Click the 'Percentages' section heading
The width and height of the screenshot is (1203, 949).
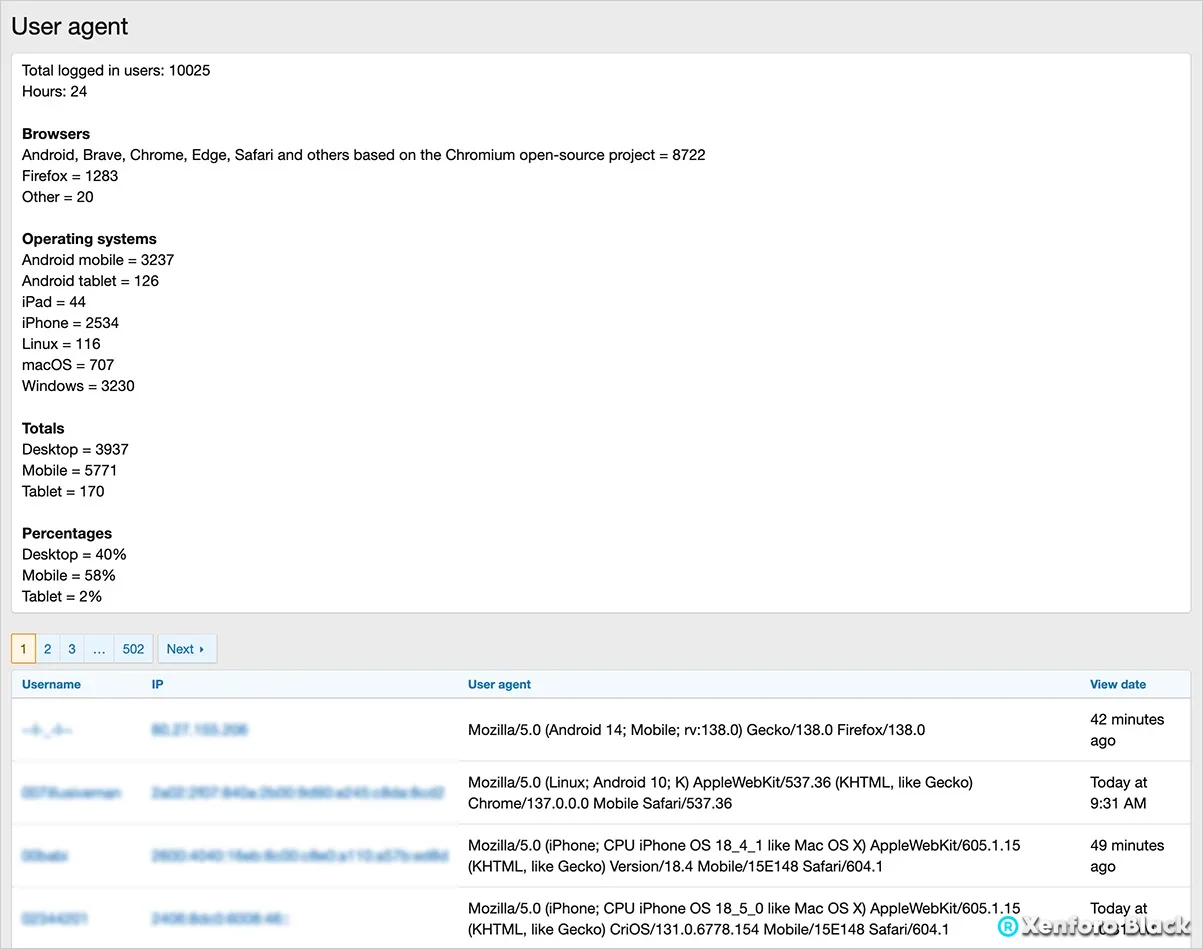point(67,533)
